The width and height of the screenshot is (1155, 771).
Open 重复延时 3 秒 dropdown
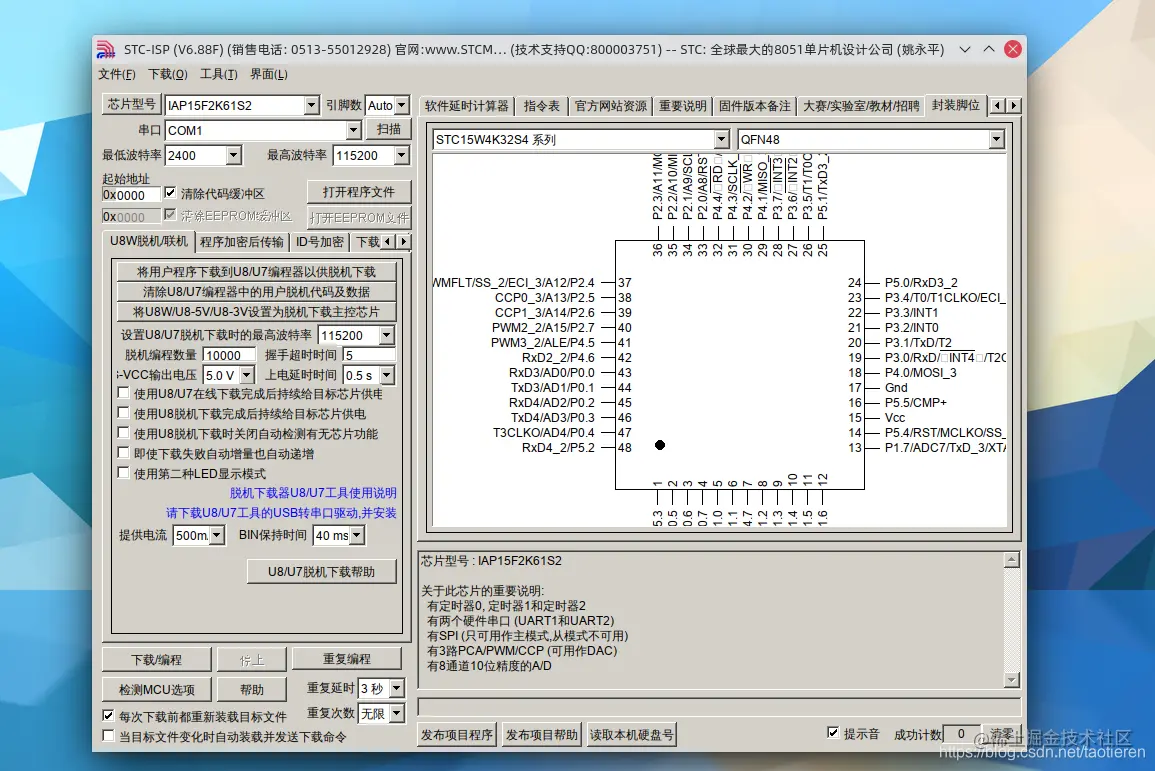[x=396, y=689]
